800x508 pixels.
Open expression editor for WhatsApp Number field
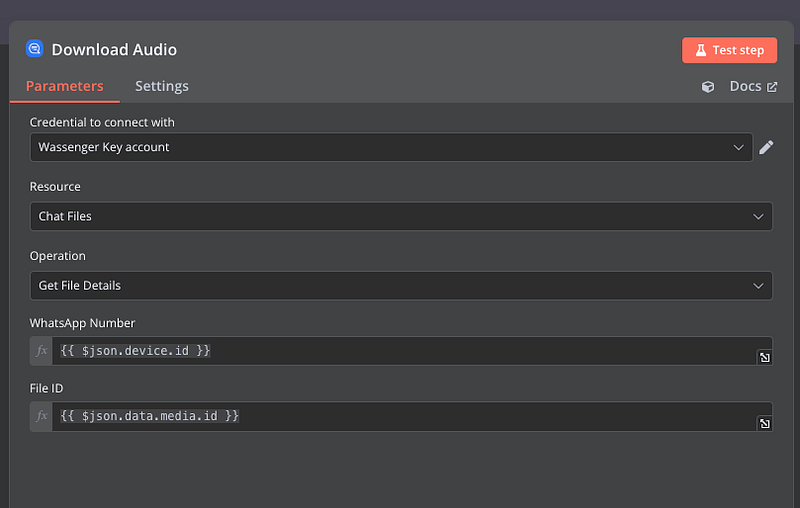(x=764, y=358)
